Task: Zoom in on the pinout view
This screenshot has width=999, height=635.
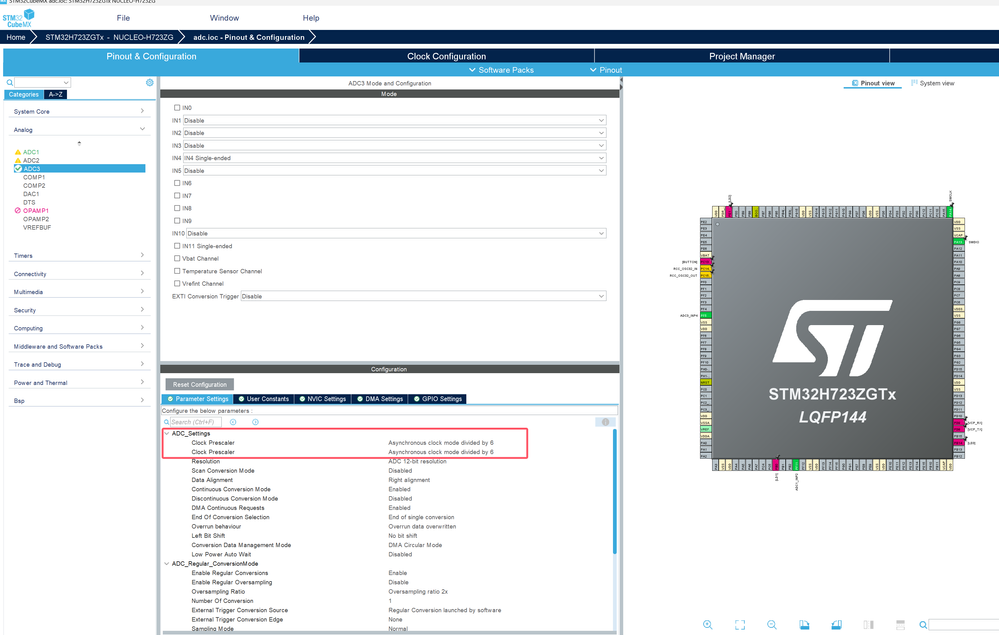Action: (707, 625)
